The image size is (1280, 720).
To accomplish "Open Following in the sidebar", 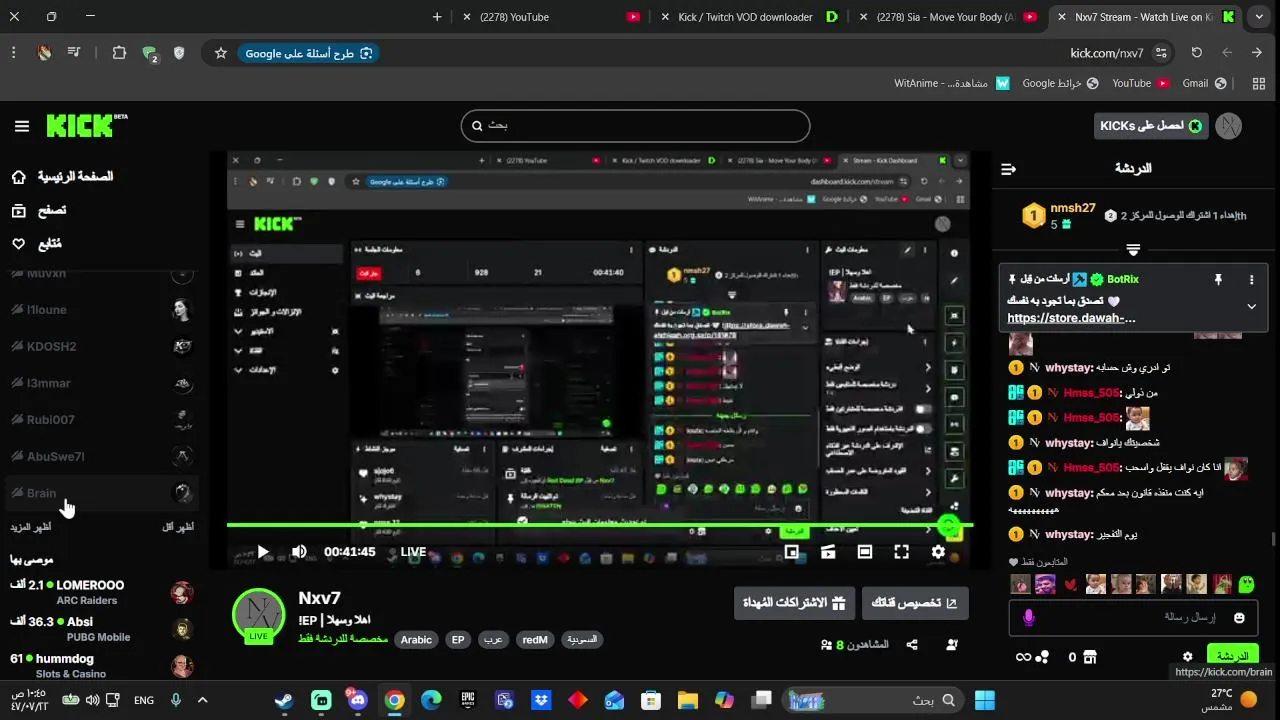I will point(36,243).
